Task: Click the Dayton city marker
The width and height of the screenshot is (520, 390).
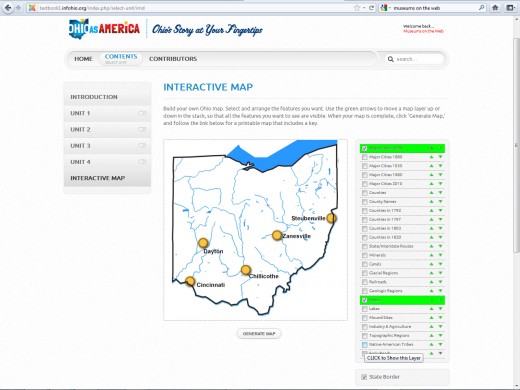Action: pyautogui.click(x=203, y=243)
